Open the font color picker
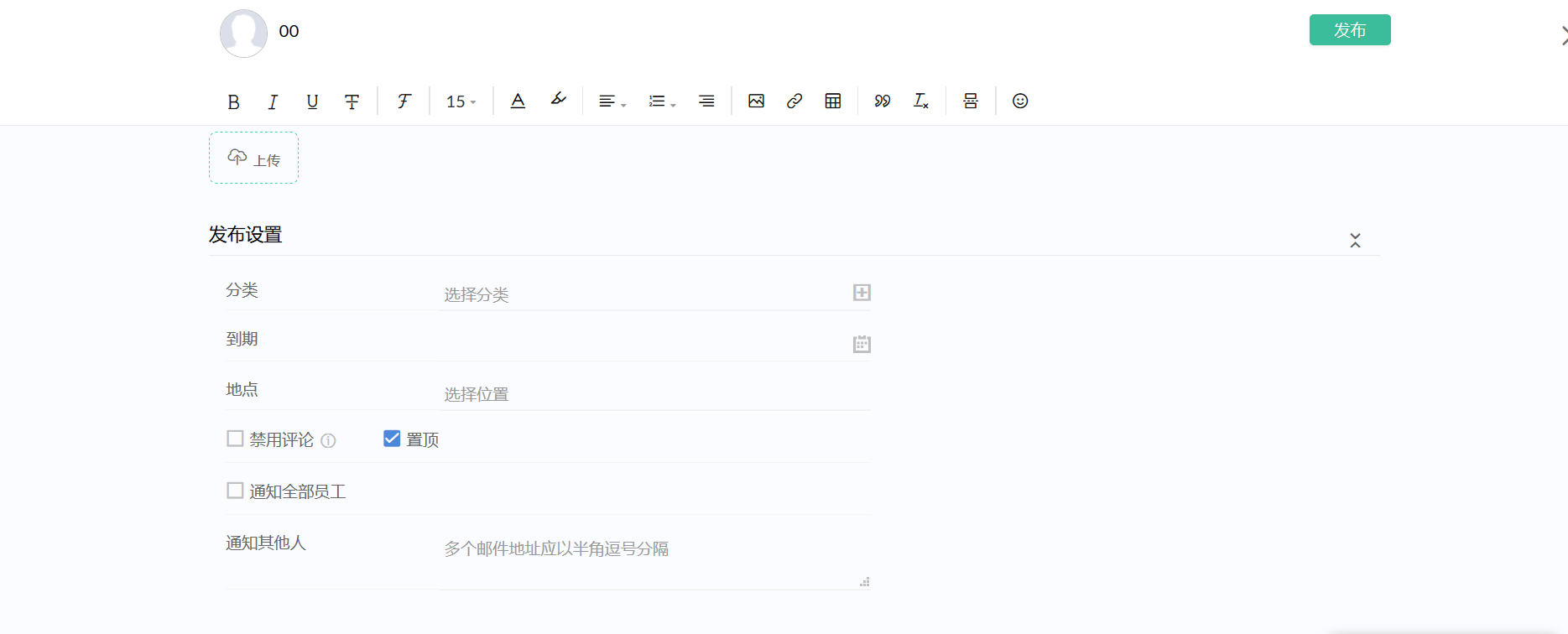The height and width of the screenshot is (634, 1568). (518, 101)
